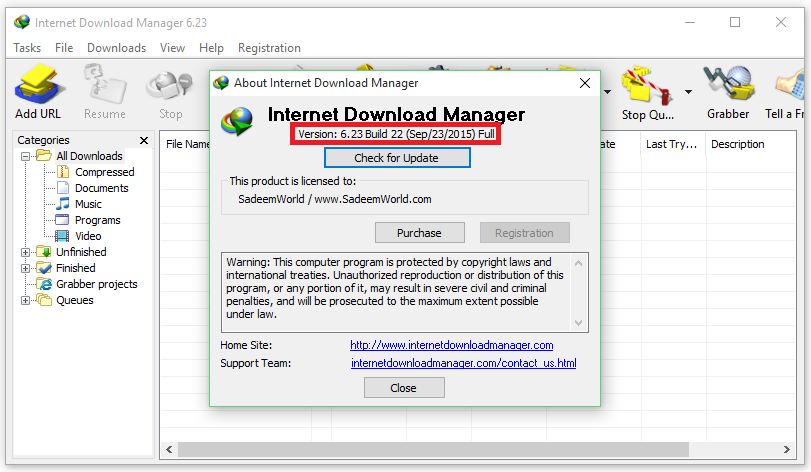Image resolution: width=811 pixels, height=472 pixels.
Task: Expand the Finished tree node
Action: [x=25, y=268]
